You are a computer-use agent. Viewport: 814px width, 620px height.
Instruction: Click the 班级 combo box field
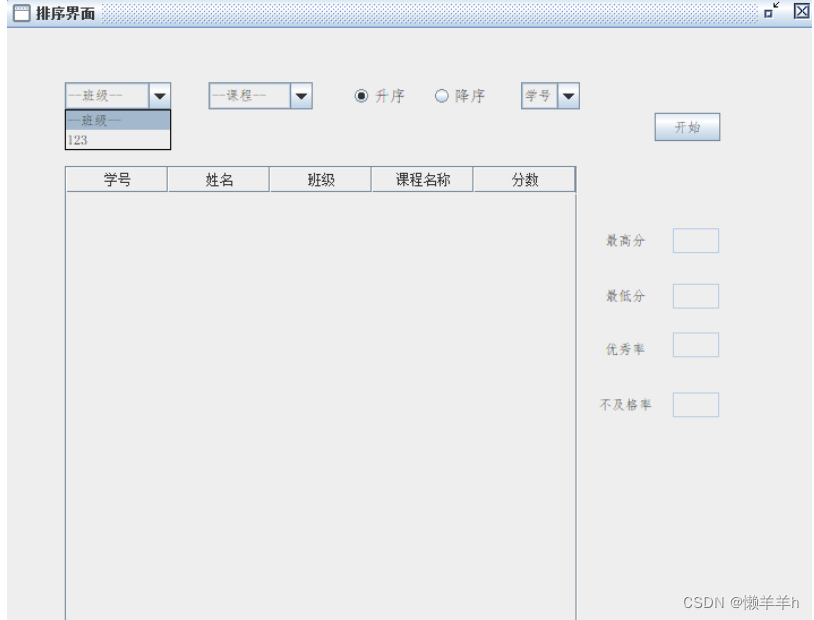(x=107, y=96)
